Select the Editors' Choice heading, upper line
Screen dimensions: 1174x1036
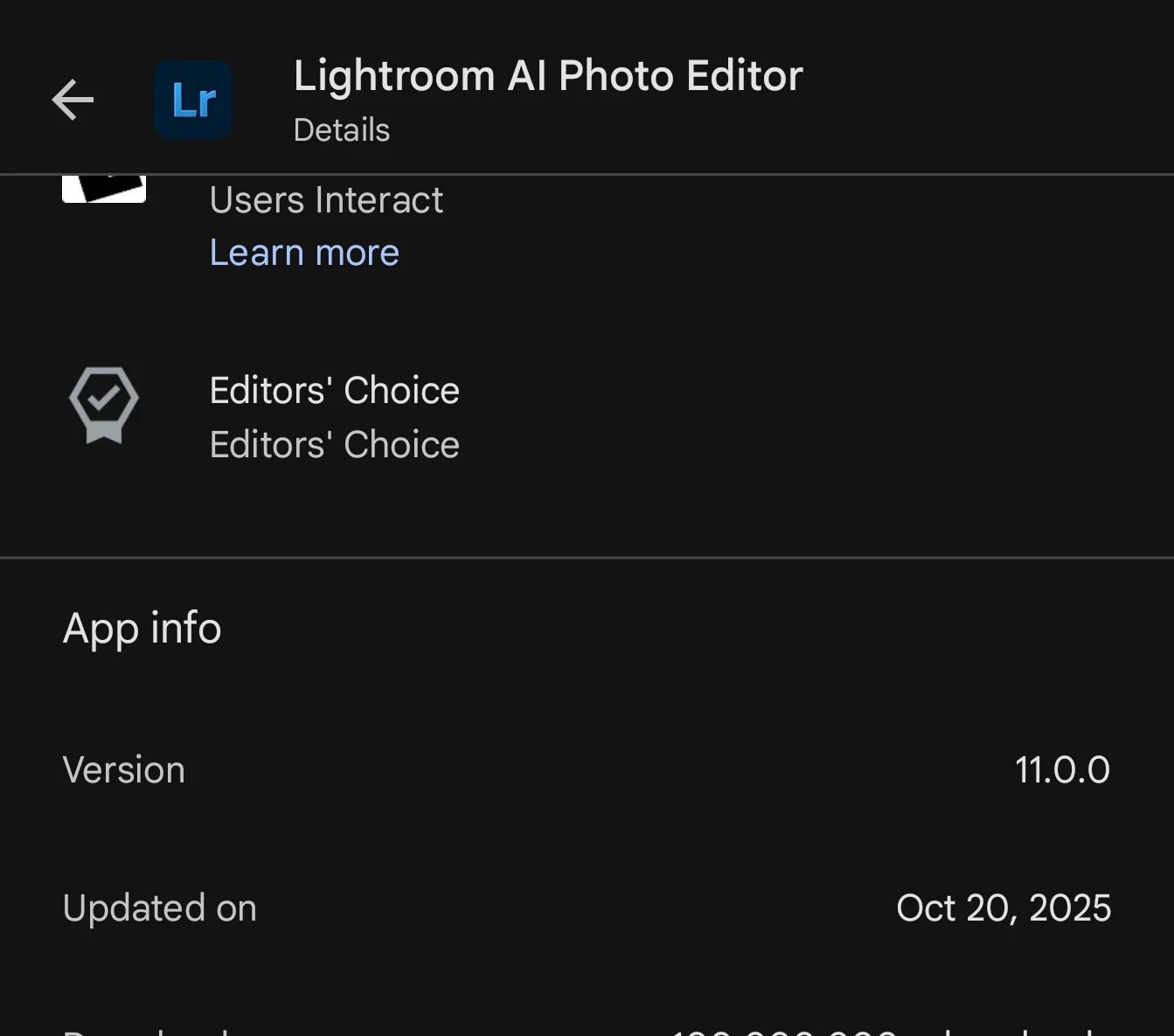pyautogui.click(x=334, y=391)
